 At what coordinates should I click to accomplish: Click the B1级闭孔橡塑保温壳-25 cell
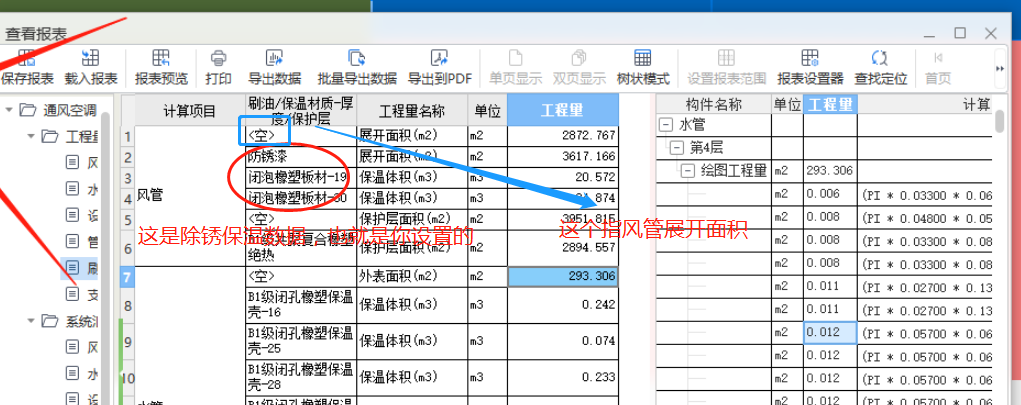301,341
